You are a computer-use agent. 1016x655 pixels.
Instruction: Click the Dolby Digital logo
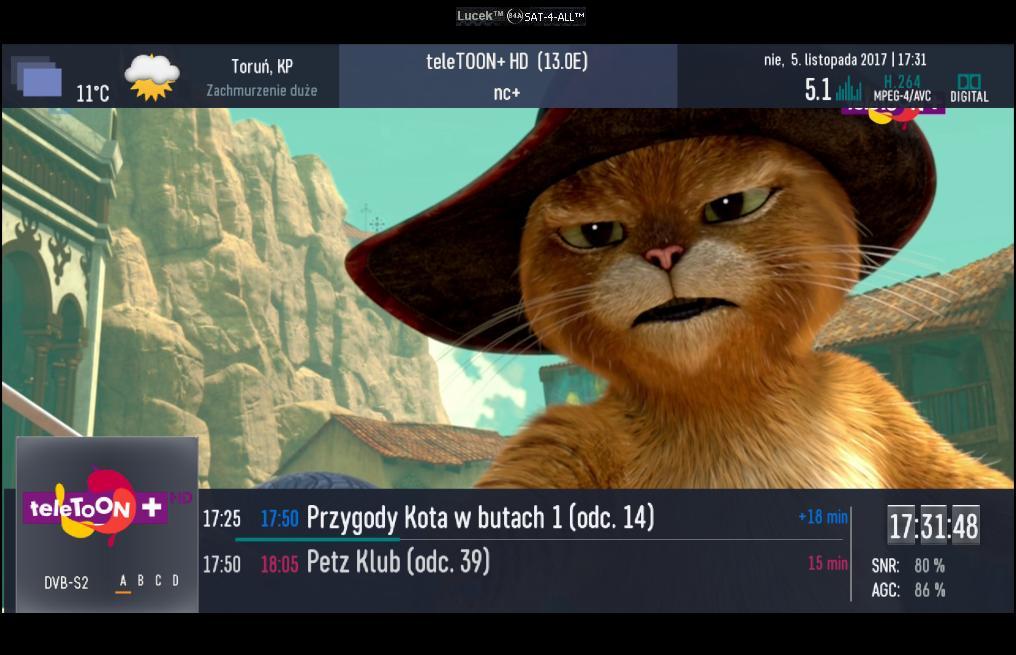(x=969, y=89)
